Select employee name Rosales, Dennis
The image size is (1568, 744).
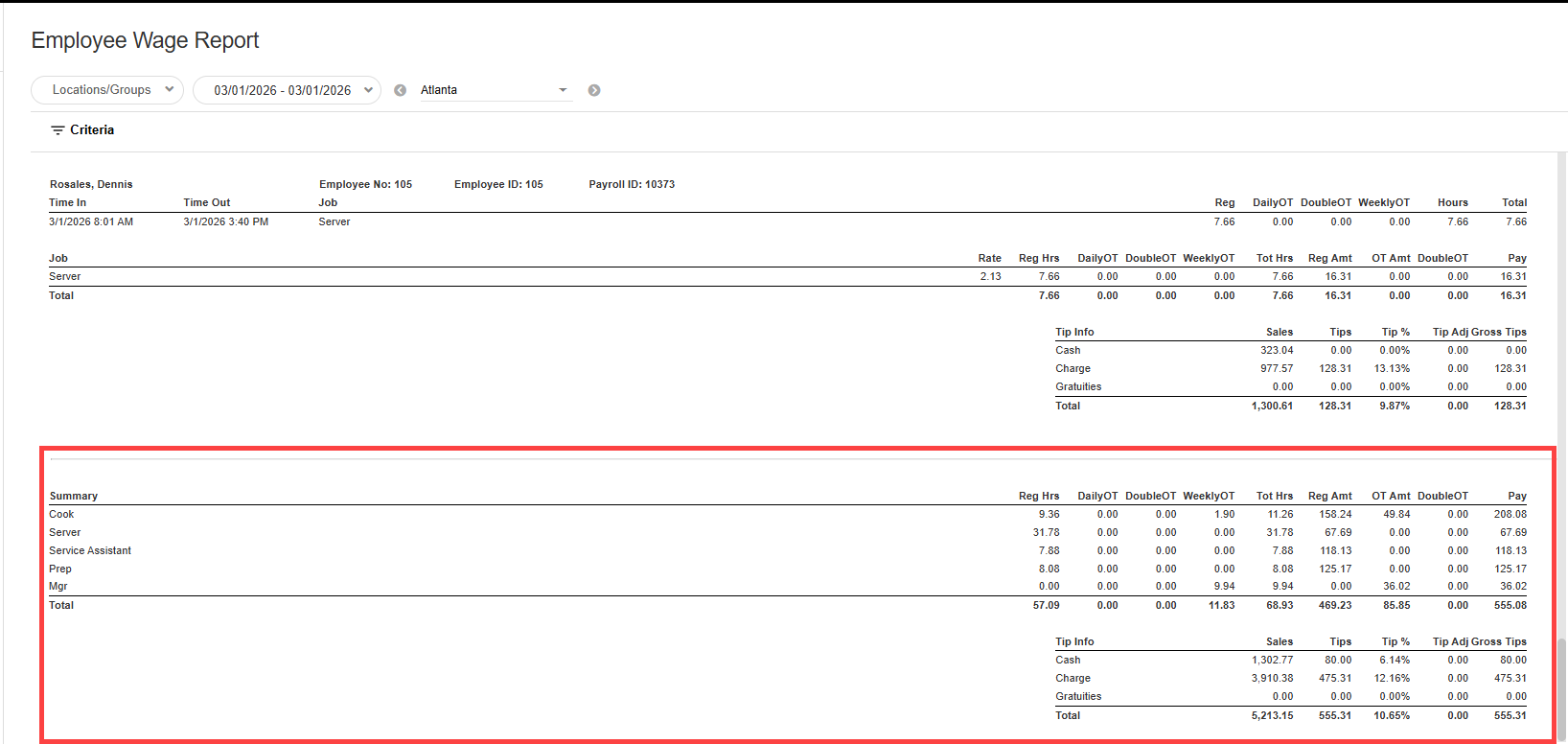[91, 184]
